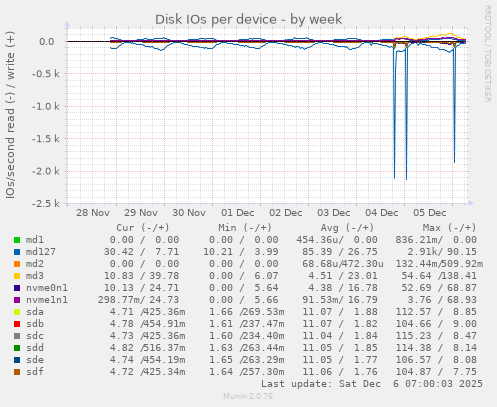Select the nvme0n1 legend label
The width and height of the screenshot is (497, 407).
coord(47,288)
